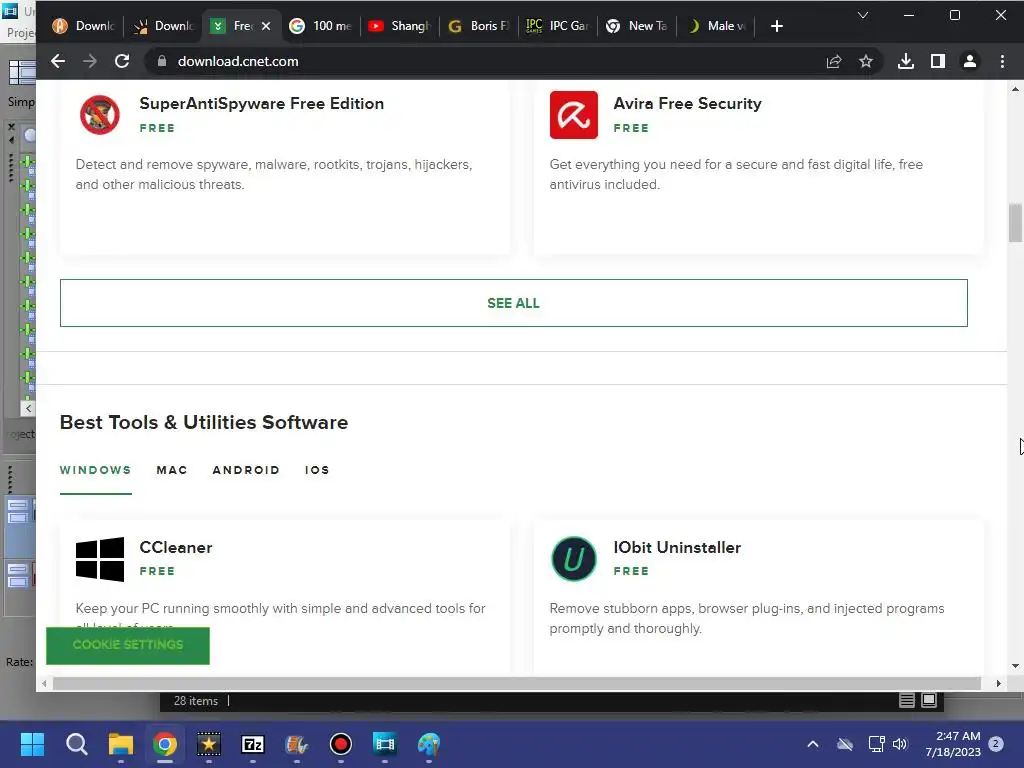Switch to the second Downlo tab
The image size is (1024, 768).
(x=163, y=26)
